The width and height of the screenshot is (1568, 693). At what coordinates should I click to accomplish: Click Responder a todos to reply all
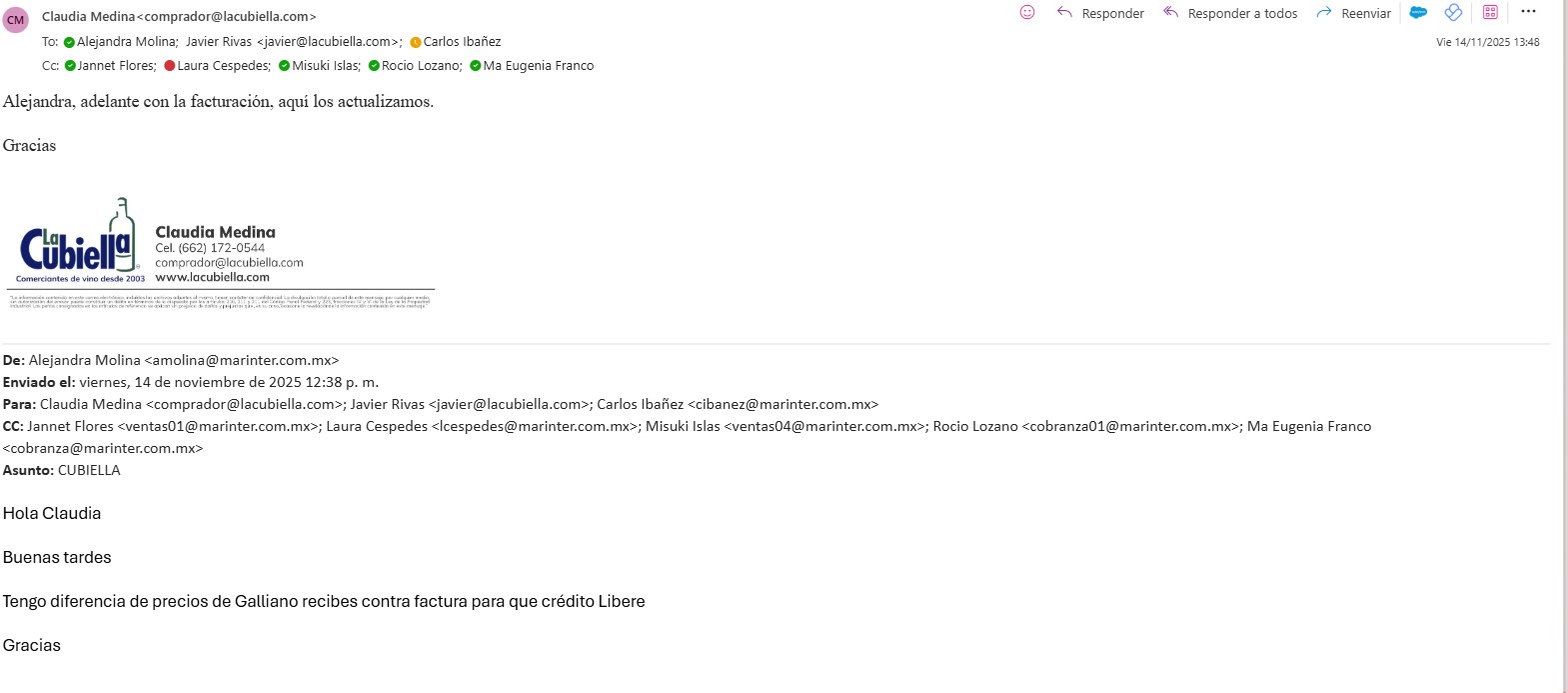coord(1230,13)
